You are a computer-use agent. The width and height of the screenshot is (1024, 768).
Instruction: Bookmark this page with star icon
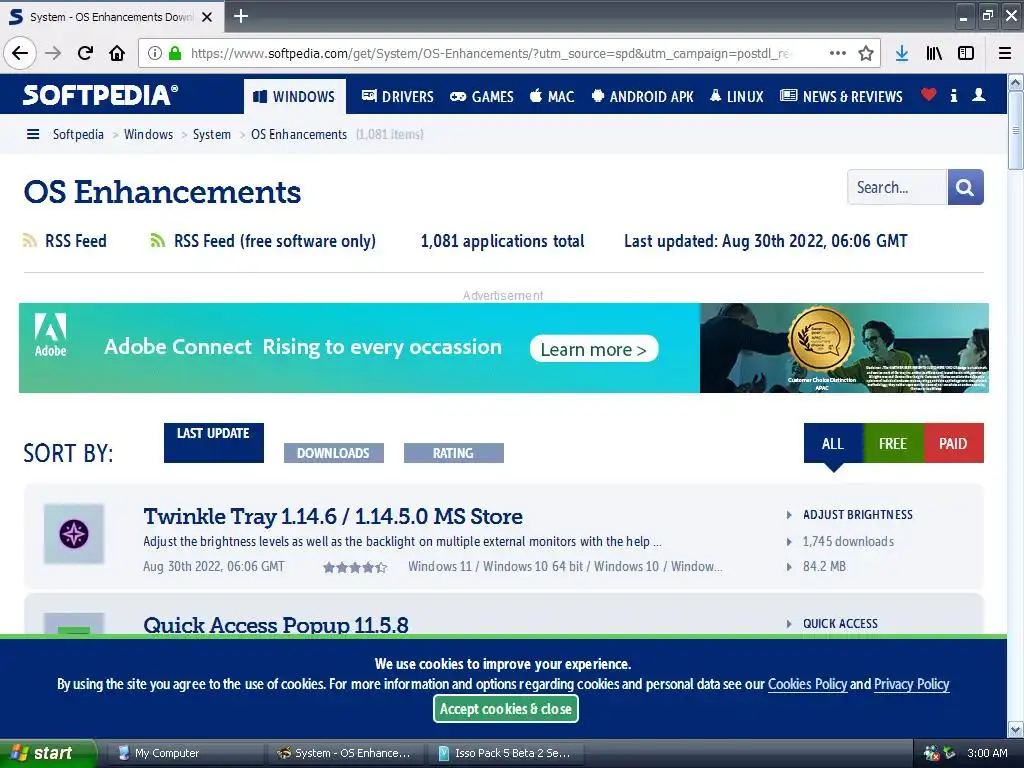point(866,54)
